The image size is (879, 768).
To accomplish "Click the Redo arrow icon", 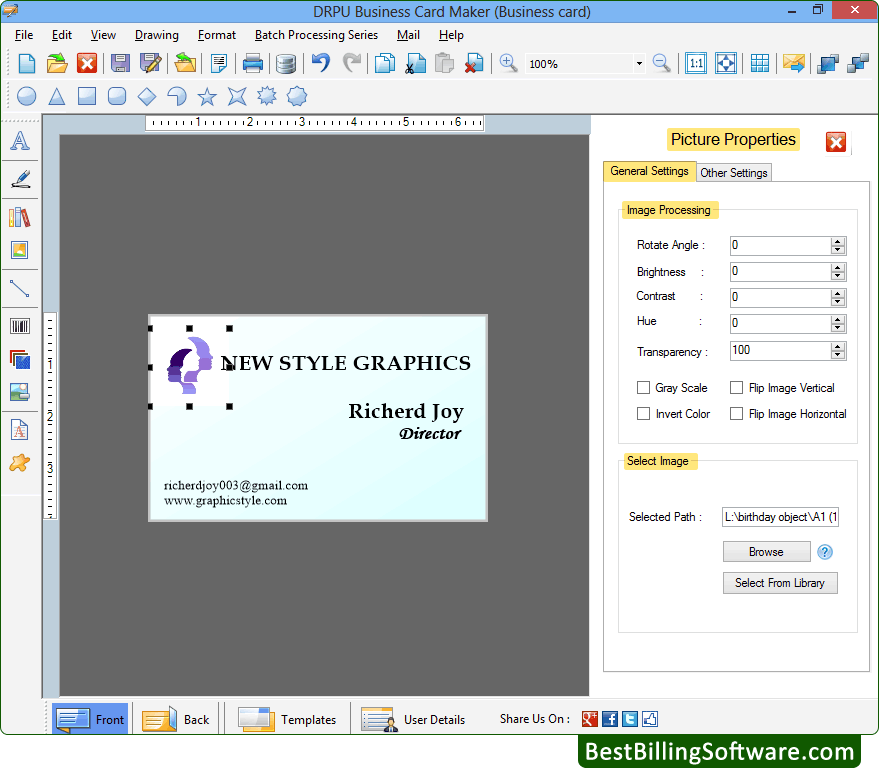I will (352, 63).
